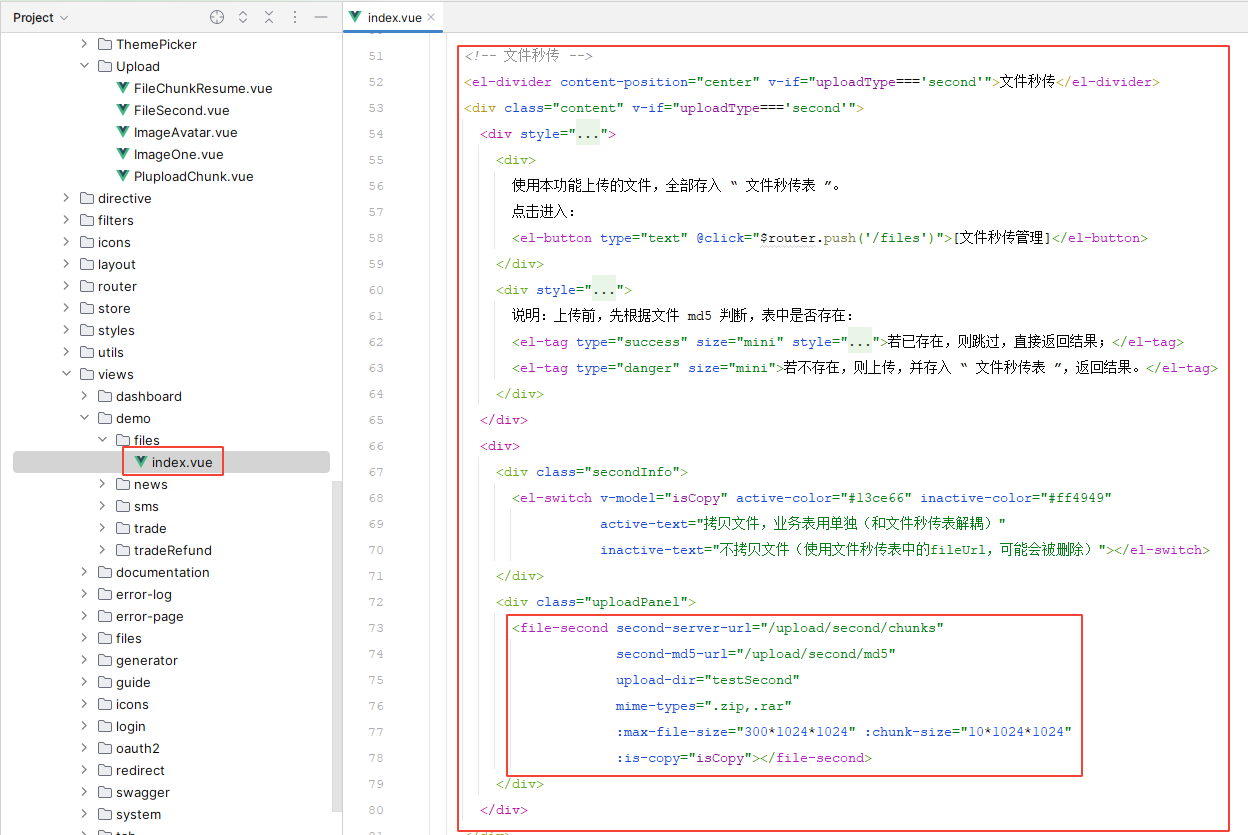Screen dimensions: 1248x835
Task: Expand the icons folder under layout siblings
Action: tap(67, 242)
